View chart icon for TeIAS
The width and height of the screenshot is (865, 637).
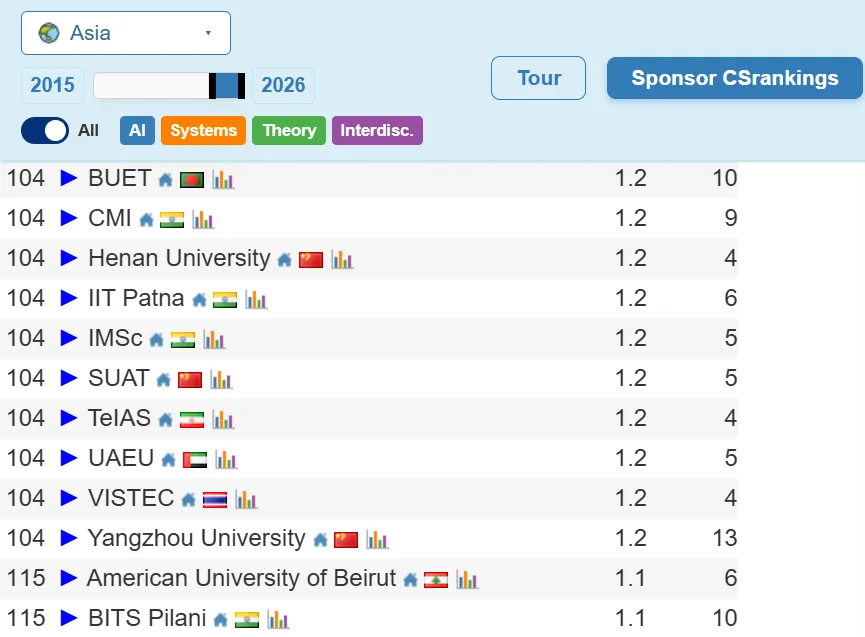223,420
